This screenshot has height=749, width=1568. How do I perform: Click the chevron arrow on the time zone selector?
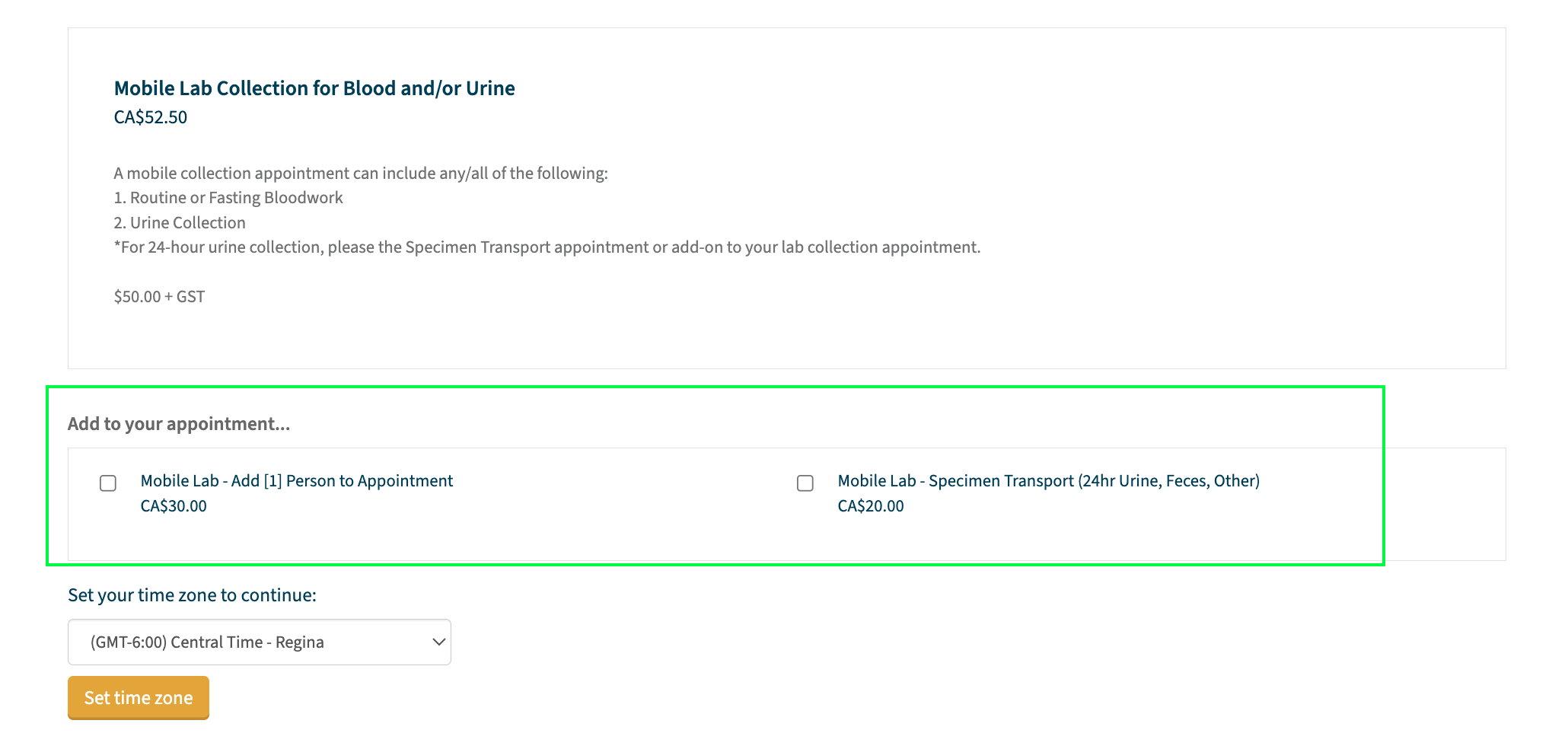(438, 642)
